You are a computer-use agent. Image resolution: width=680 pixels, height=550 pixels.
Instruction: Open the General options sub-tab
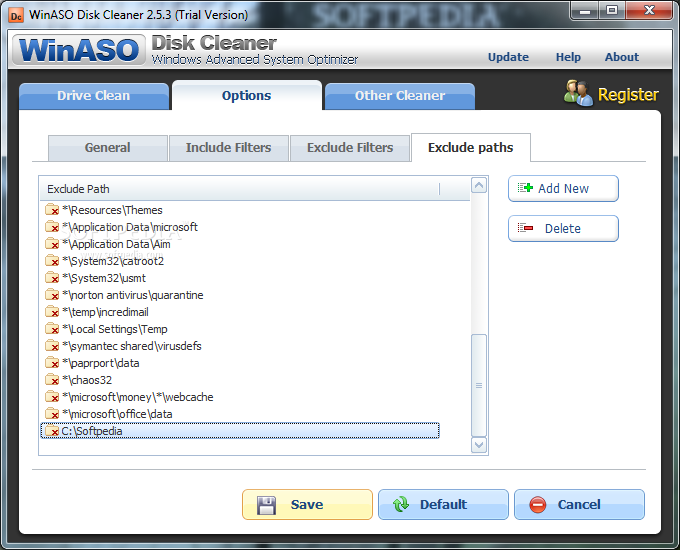tap(108, 148)
